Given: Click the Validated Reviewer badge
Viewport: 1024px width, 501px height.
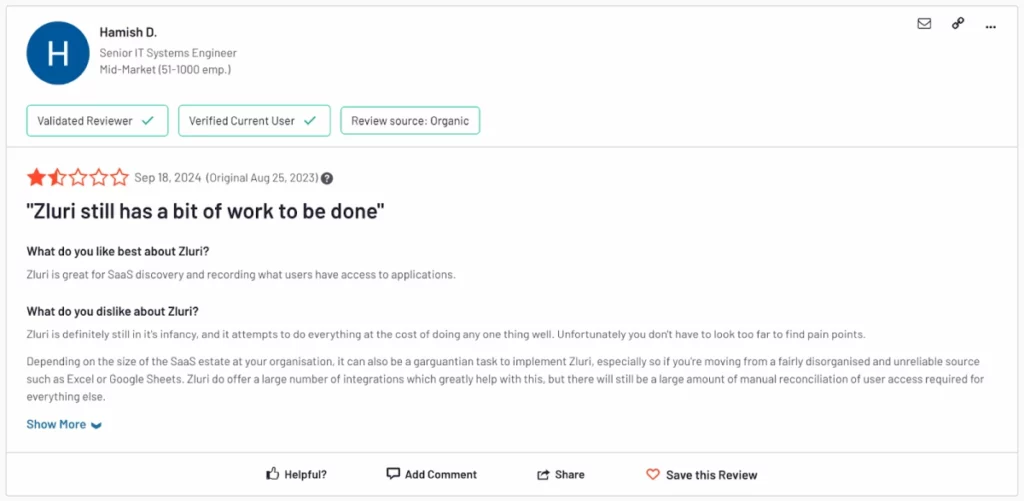Looking at the screenshot, I should click(97, 121).
